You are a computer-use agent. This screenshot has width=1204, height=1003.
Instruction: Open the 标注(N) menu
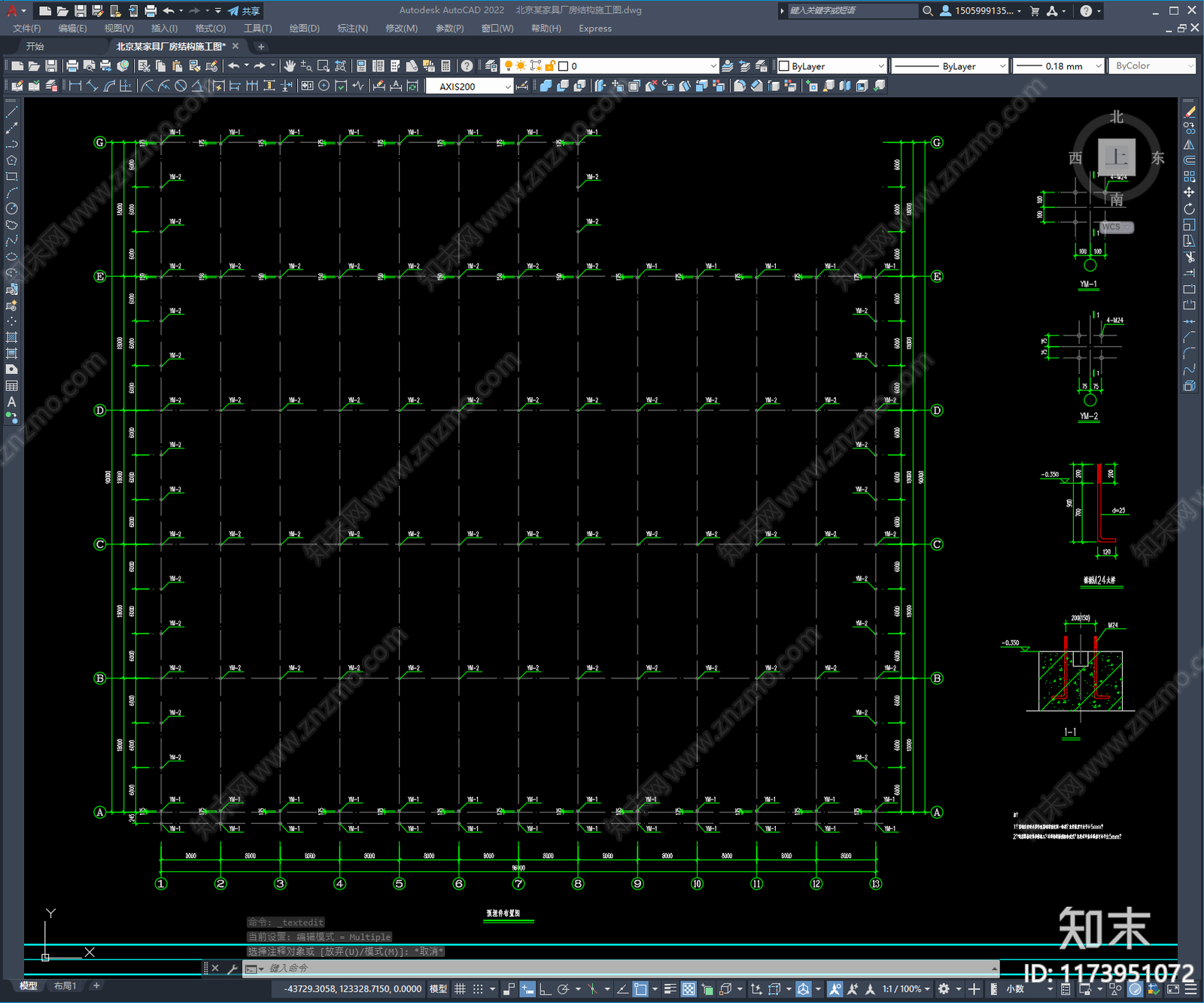pos(352,29)
